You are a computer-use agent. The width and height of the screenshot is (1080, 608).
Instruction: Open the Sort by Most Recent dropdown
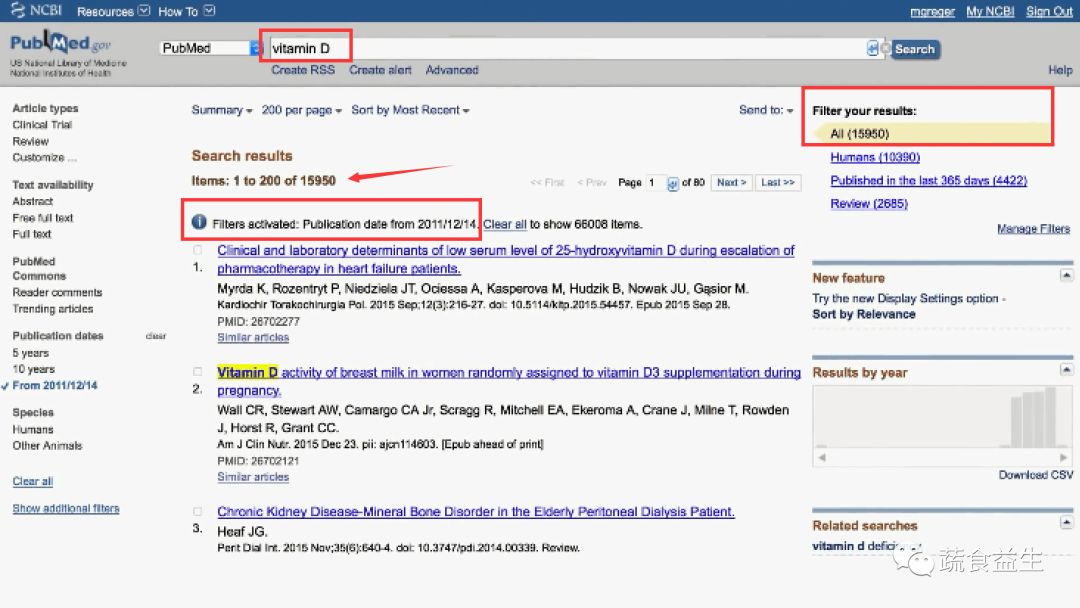click(411, 110)
